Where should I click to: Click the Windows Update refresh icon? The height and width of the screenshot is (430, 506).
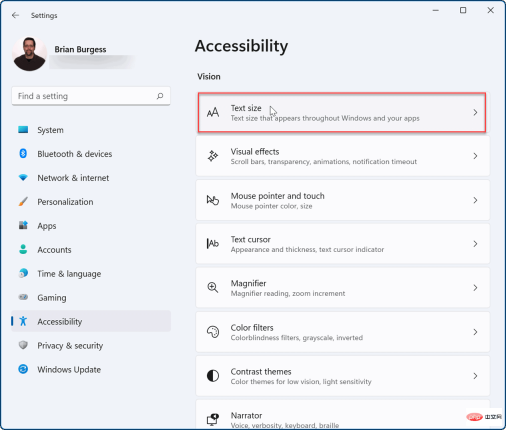click(23, 369)
